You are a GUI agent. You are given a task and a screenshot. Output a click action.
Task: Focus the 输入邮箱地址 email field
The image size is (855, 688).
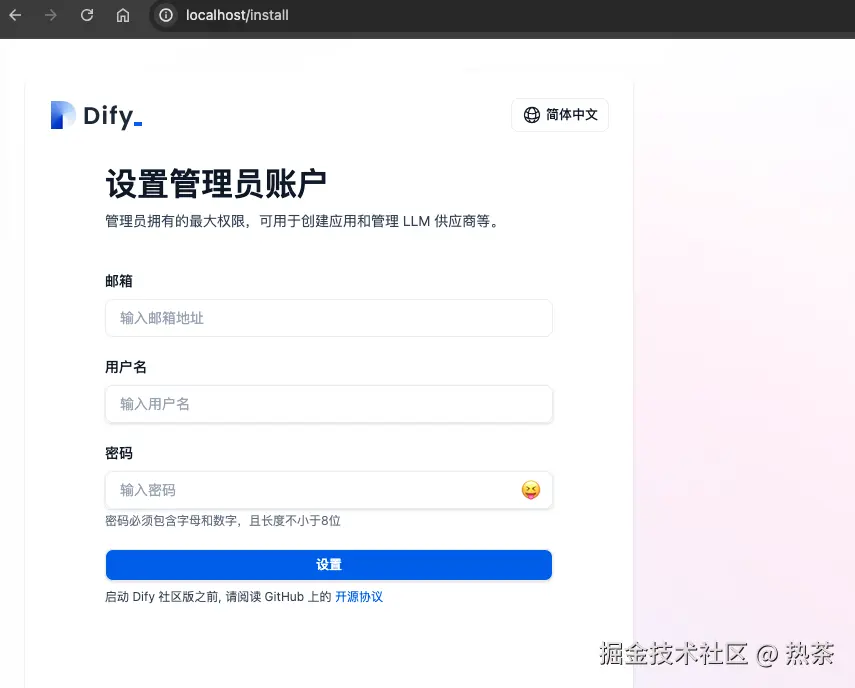329,318
